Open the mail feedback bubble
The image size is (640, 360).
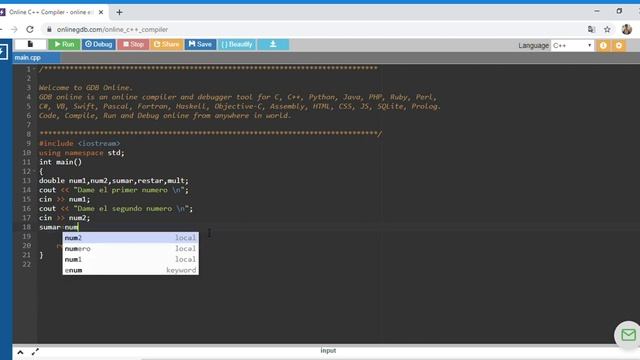[x=628, y=335]
